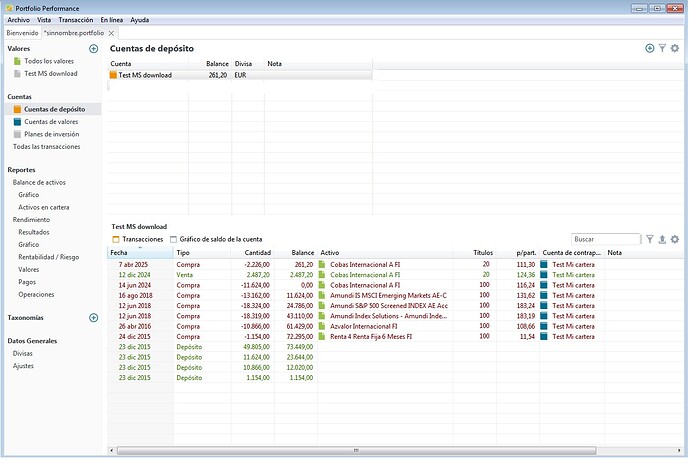Click portfolio icon in 26 abr 2016 row
Viewport: 690px width, 465px height.
point(544,326)
